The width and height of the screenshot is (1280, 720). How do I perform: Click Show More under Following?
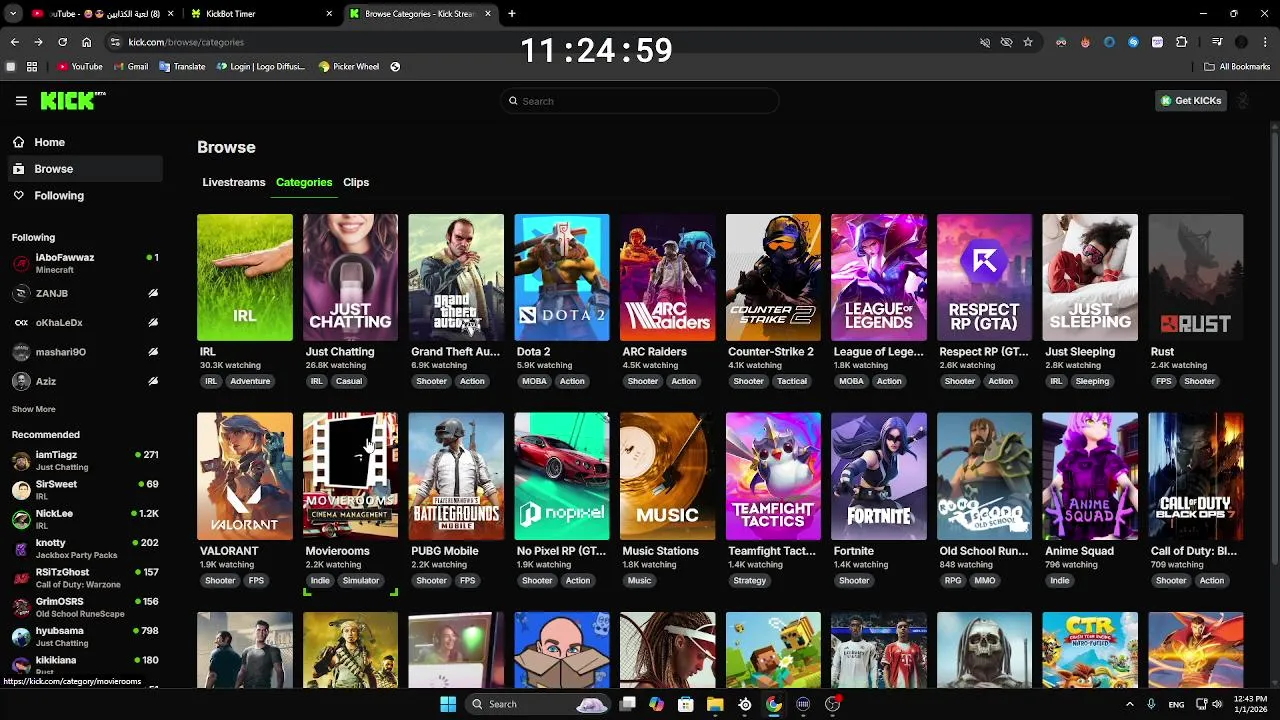point(34,409)
